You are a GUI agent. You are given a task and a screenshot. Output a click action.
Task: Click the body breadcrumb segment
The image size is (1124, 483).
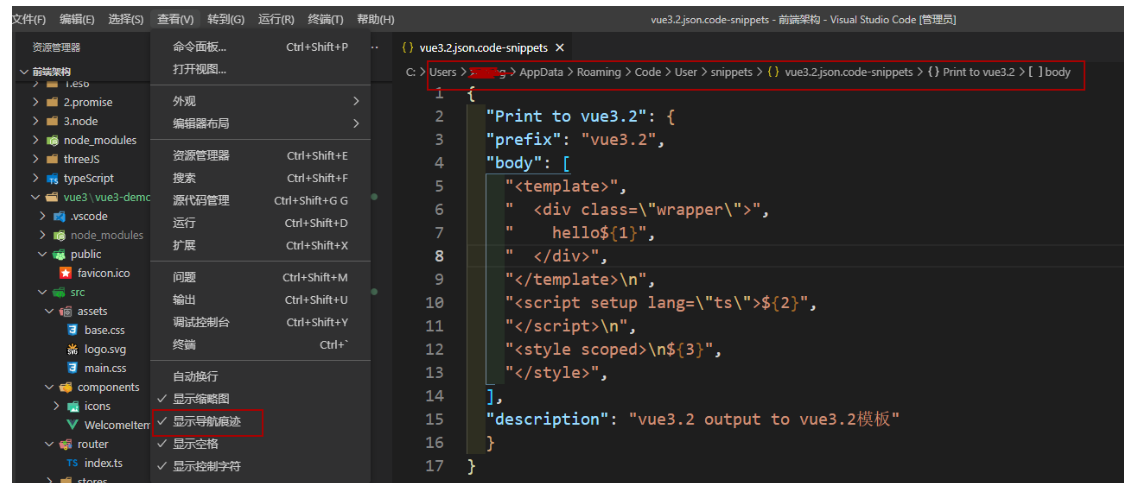tap(1057, 72)
